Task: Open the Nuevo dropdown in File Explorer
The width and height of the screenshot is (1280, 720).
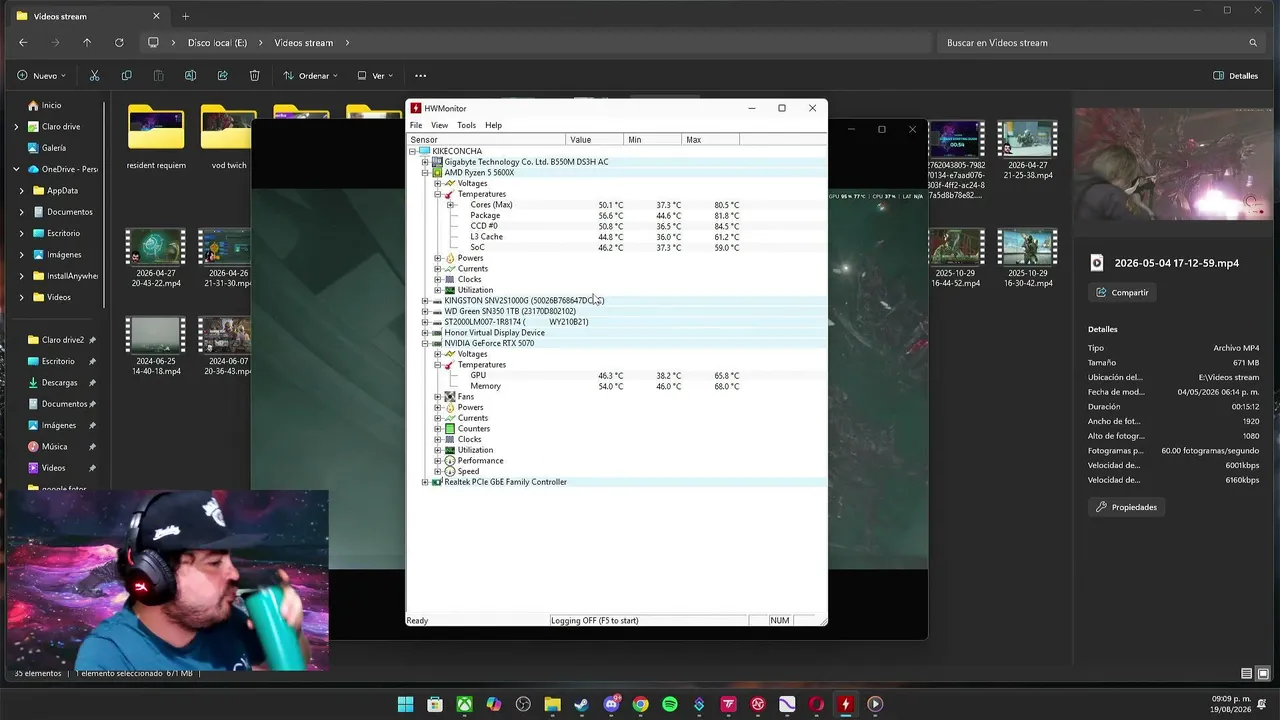Action: 41,76
